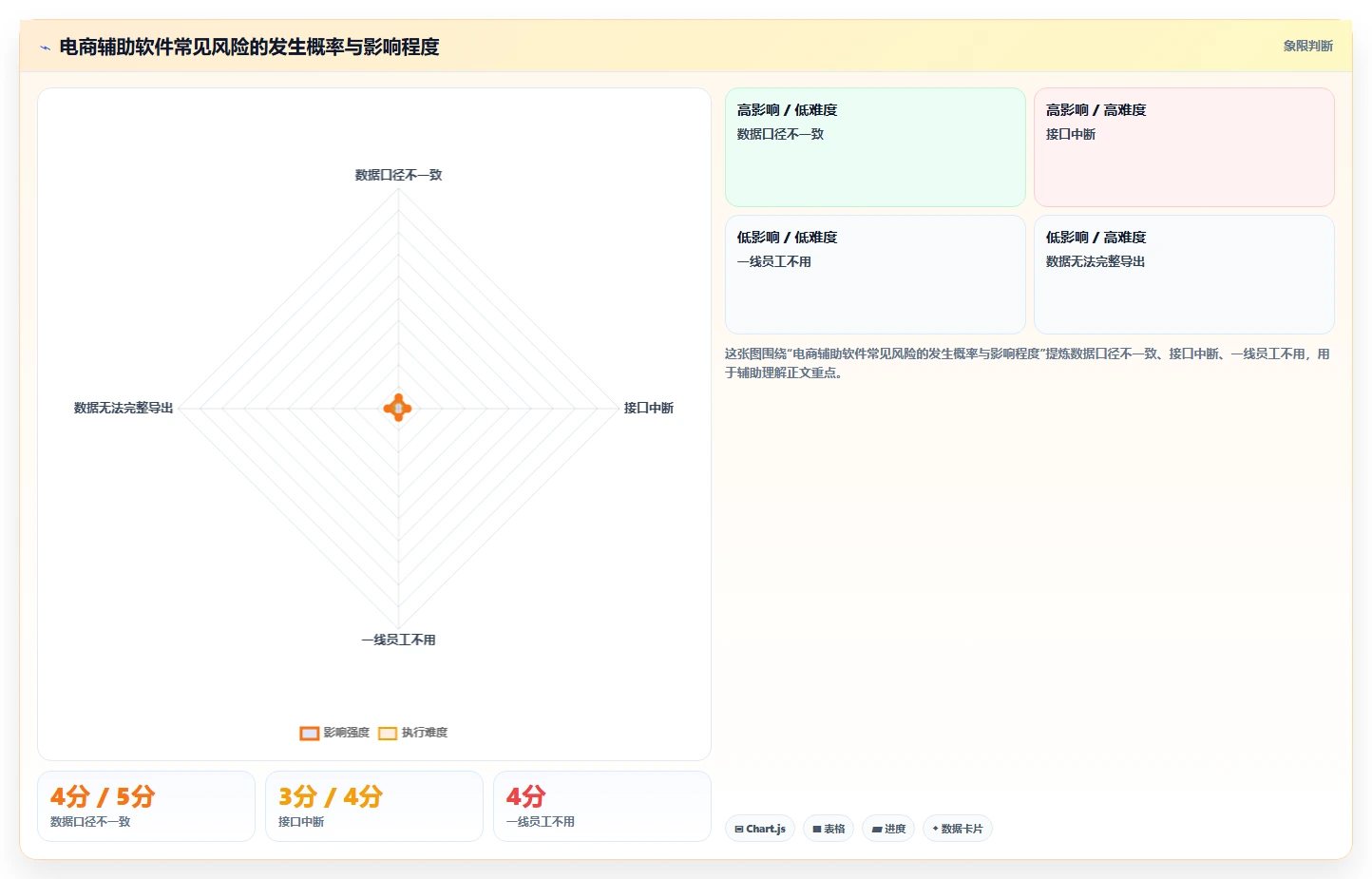Screen dimensions: 1372x879
Task: Click the icon in the 进度 chip
Action: click(x=876, y=830)
